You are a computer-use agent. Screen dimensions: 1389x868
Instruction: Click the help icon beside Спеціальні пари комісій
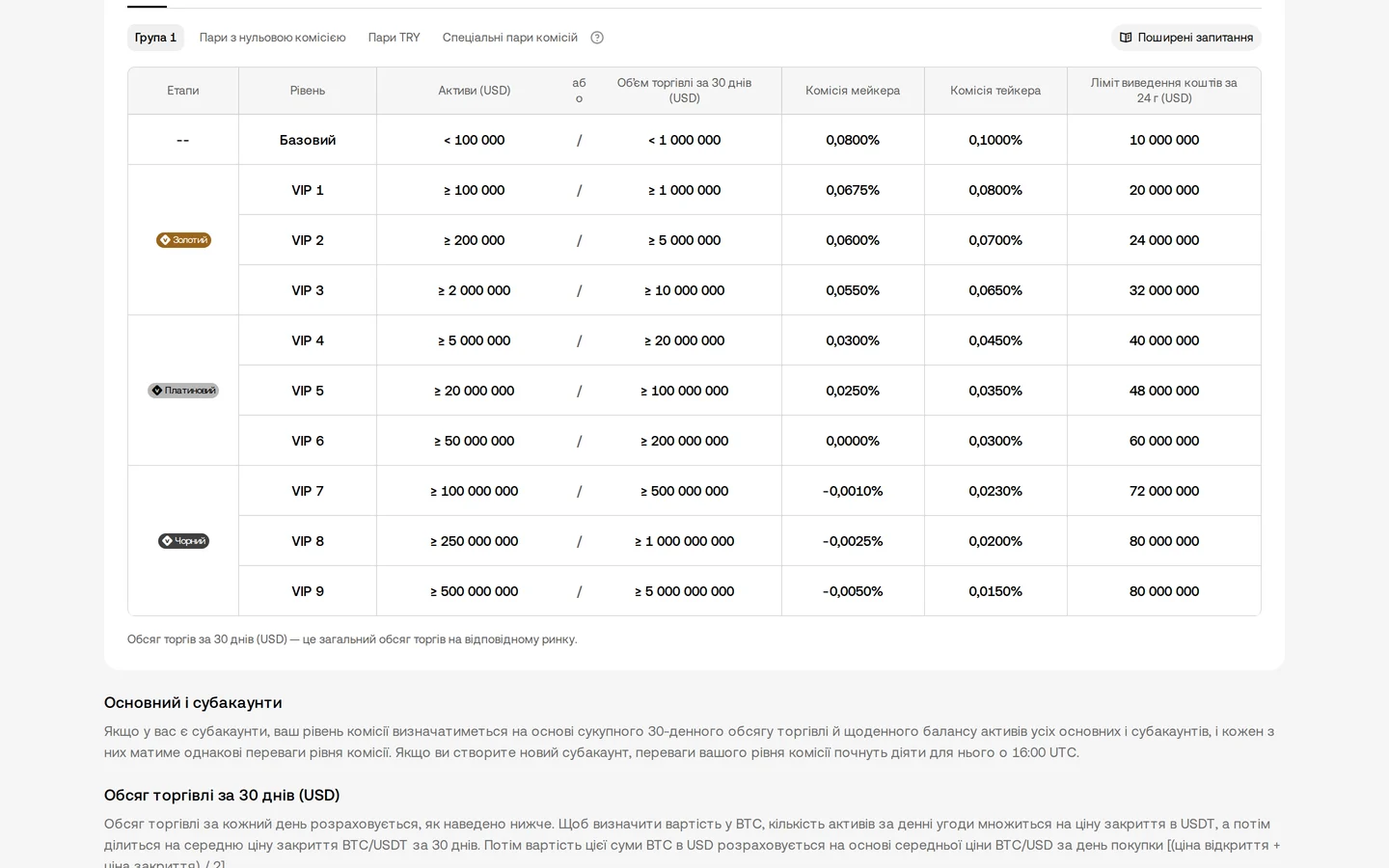(x=597, y=38)
